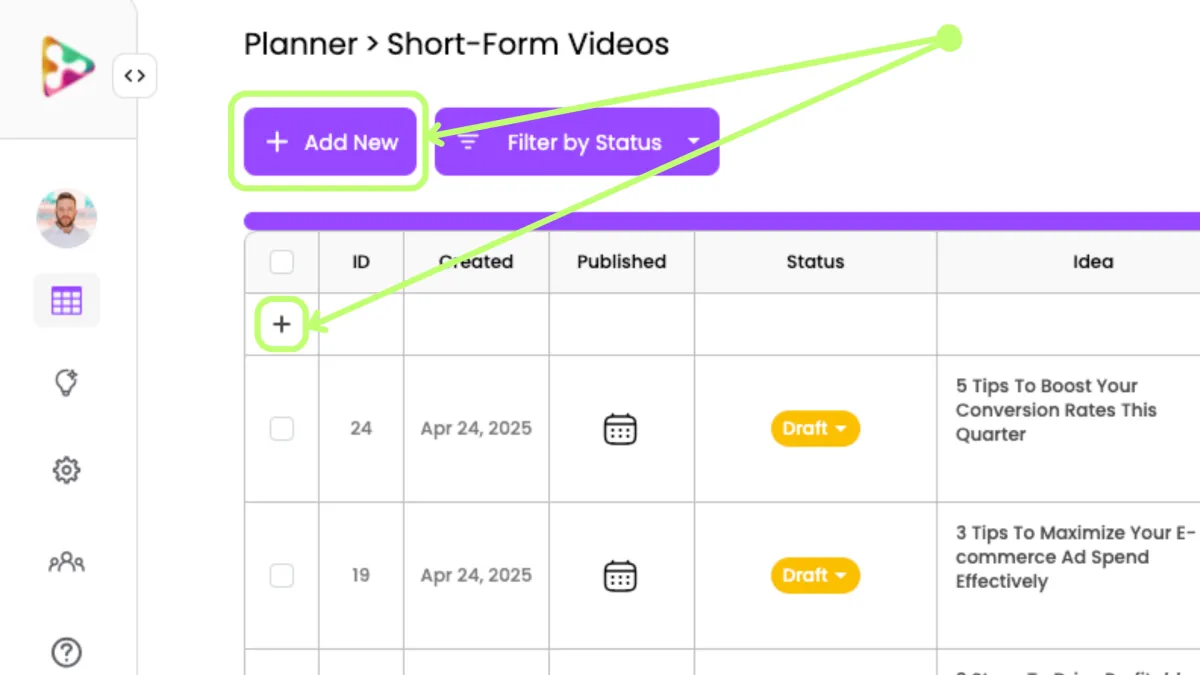Check the checkbox for row ID 19

[x=282, y=576]
